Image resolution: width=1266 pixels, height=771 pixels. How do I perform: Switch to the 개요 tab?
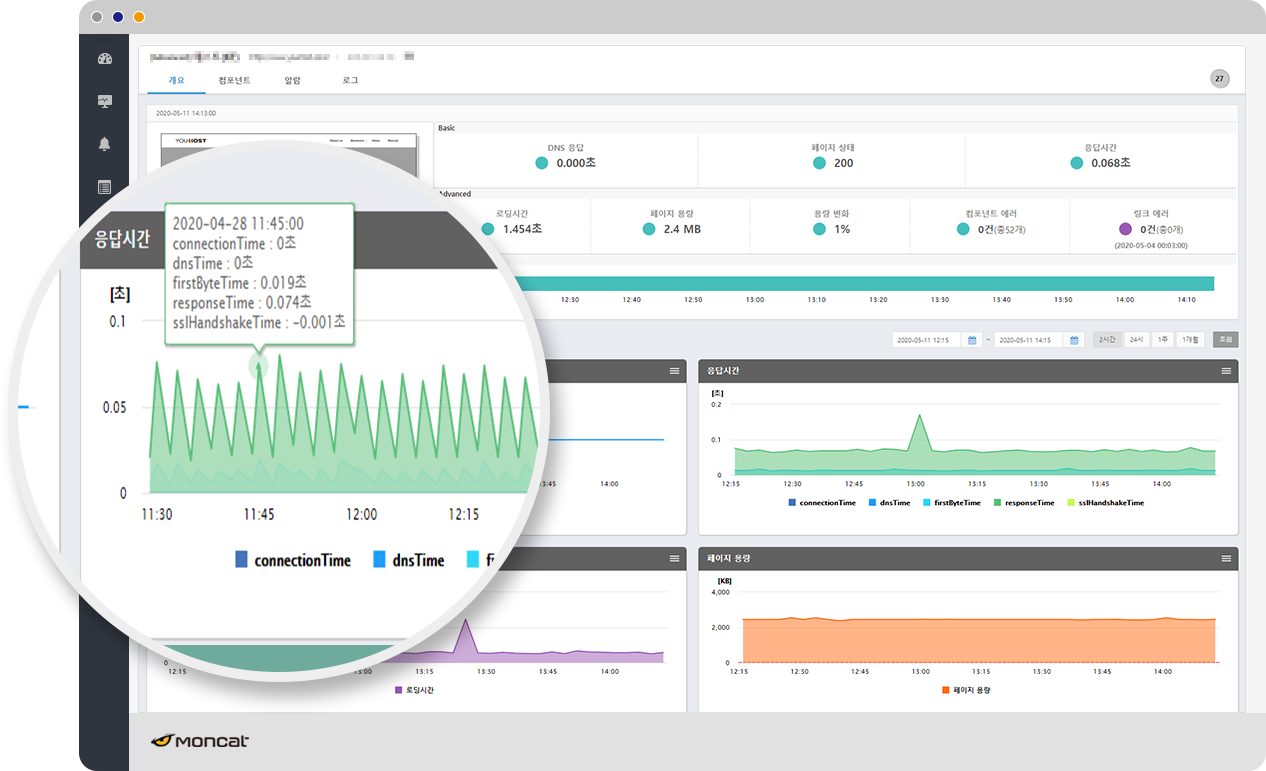pos(177,80)
